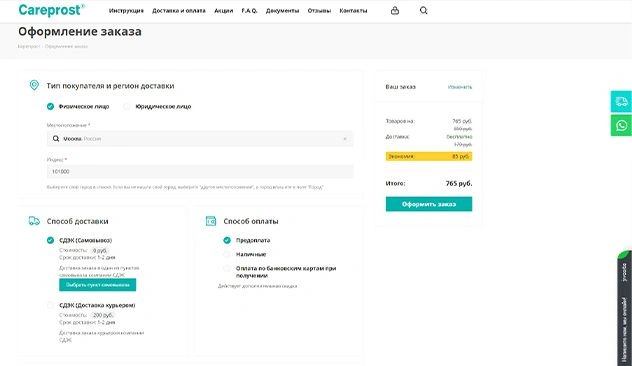Open the Москва location combo box
632x366 pixels.
[x=200, y=139]
